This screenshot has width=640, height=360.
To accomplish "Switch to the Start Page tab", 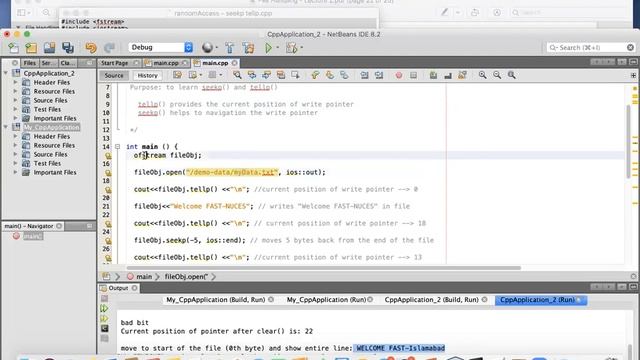I will pyautogui.click(x=119, y=63).
